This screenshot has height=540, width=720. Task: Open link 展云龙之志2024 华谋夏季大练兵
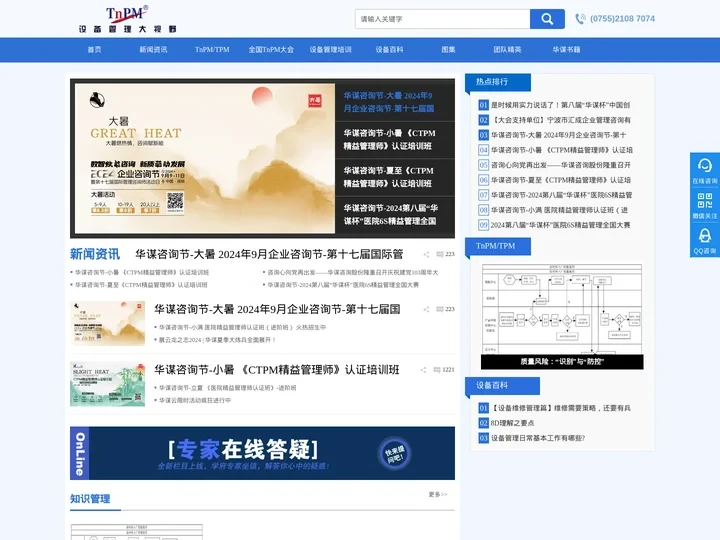click(x=217, y=340)
